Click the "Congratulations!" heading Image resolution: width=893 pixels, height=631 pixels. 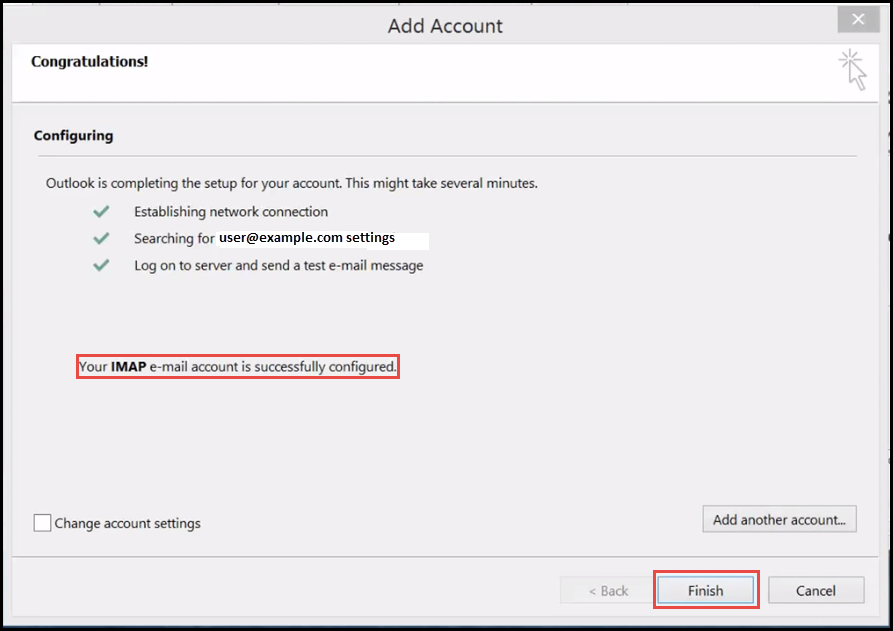89,61
